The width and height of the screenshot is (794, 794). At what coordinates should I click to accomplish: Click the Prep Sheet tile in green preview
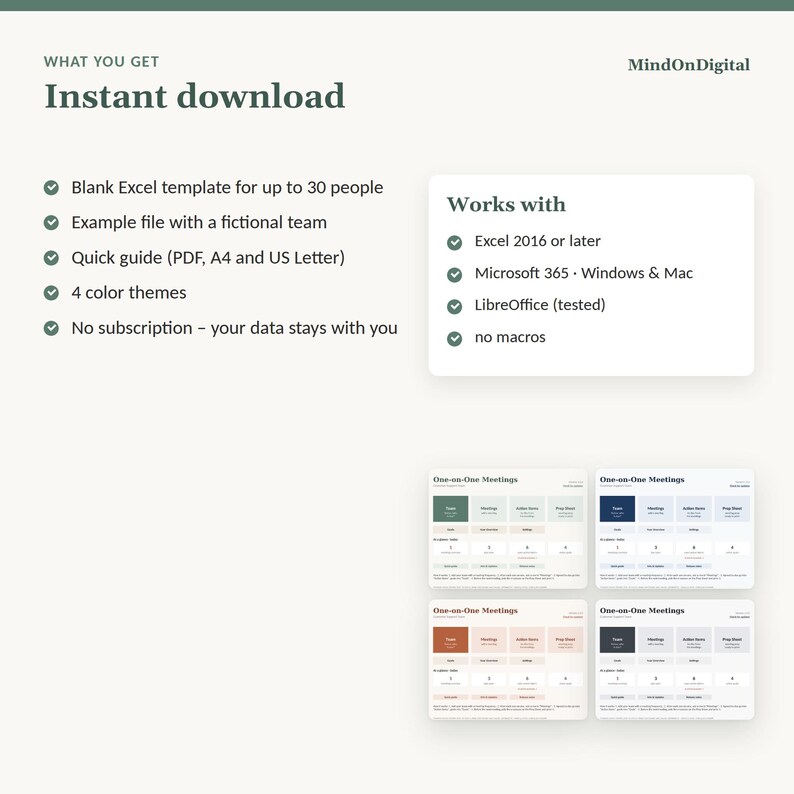(x=565, y=509)
